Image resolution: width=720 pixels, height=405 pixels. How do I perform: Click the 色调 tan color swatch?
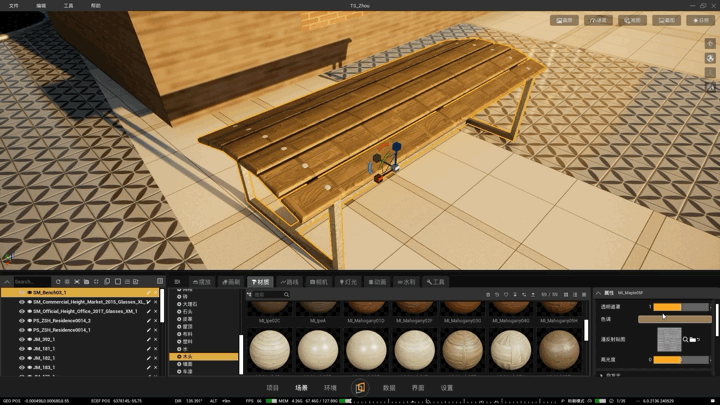coord(675,319)
